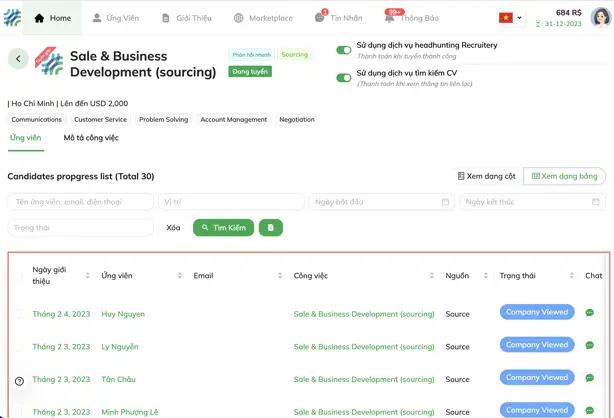Open the Vietnam flag language dropdown

click(x=510, y=17)
